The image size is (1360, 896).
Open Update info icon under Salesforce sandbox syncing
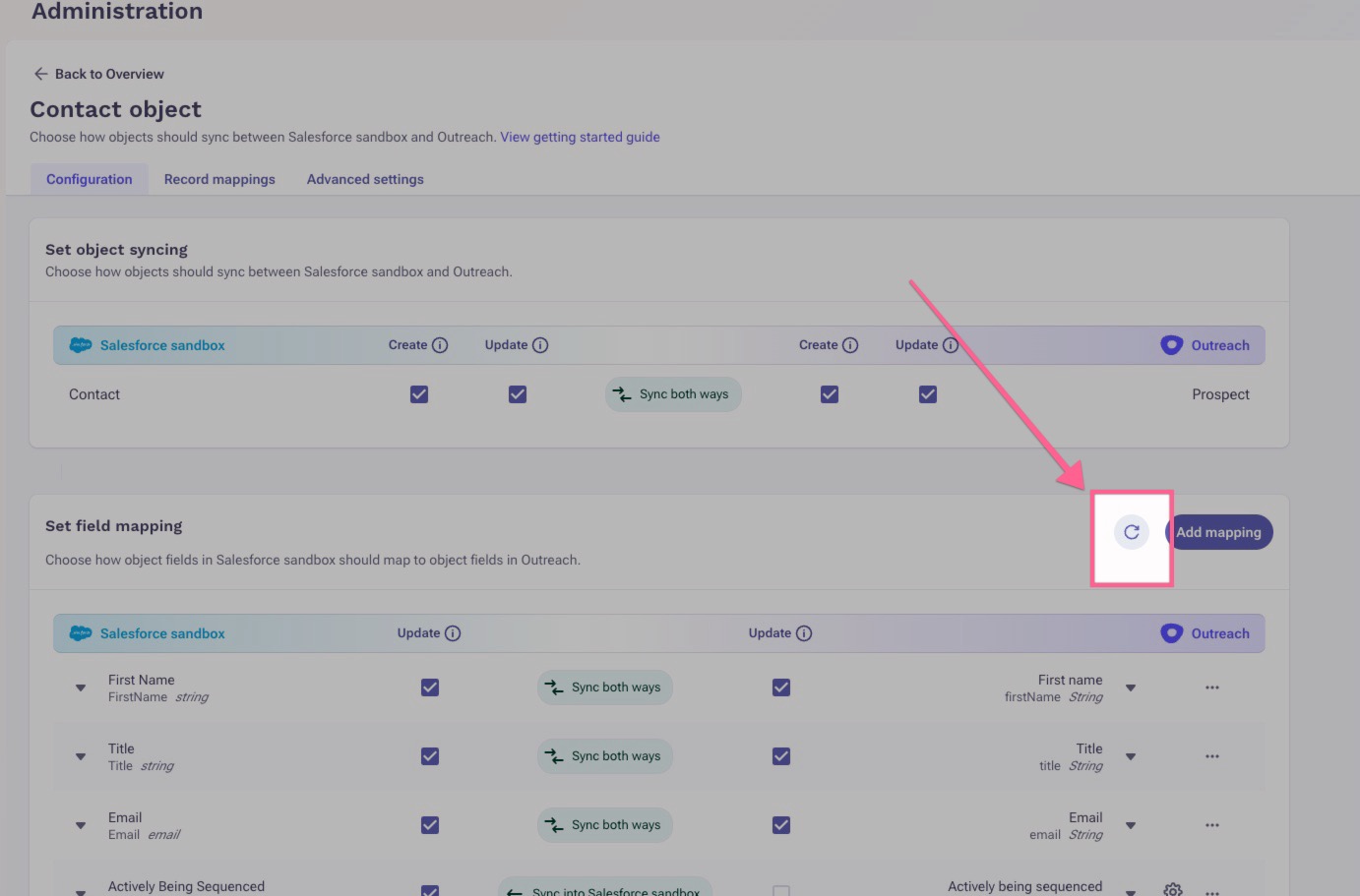tap(540, 345)
